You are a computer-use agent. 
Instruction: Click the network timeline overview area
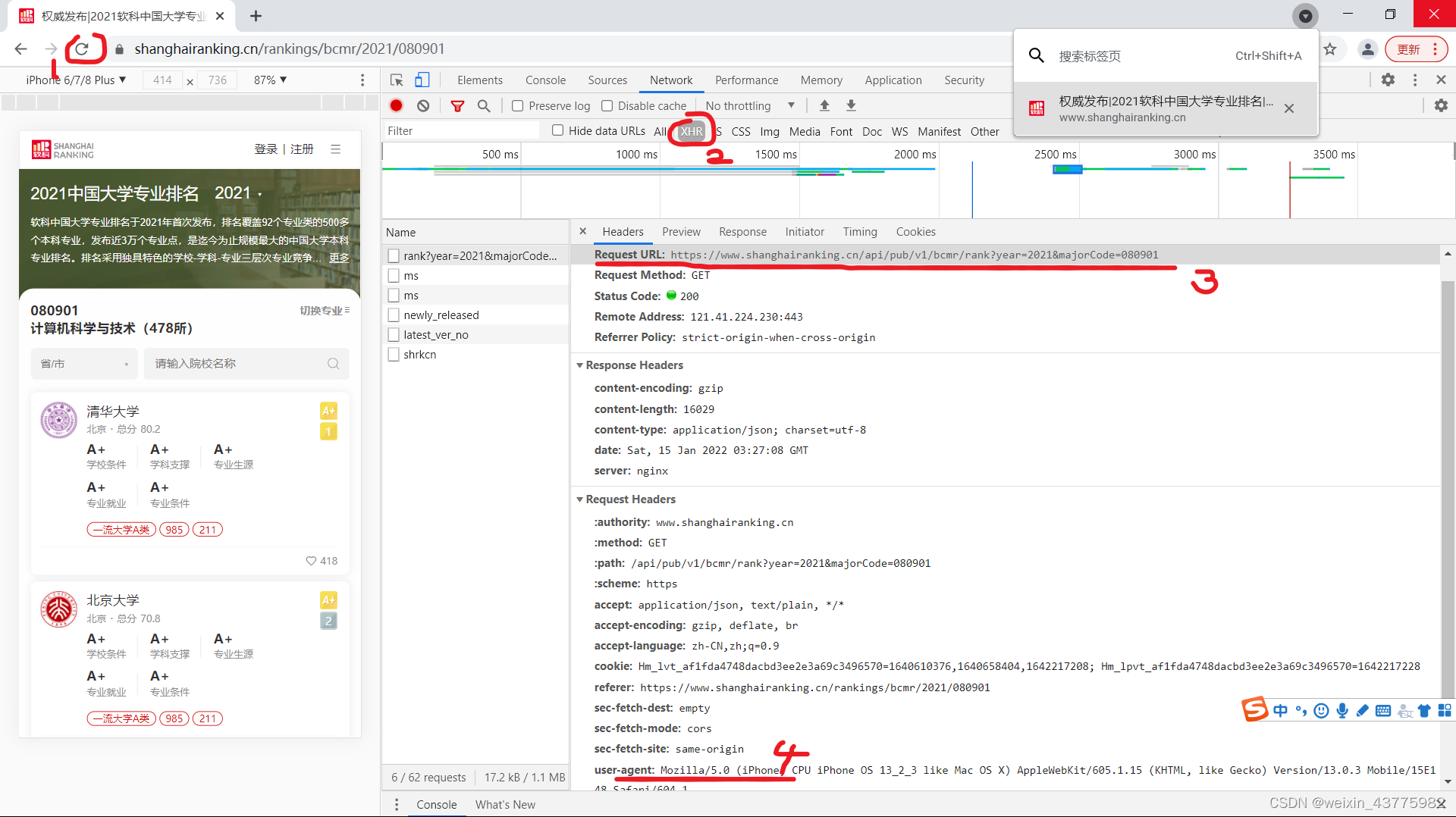pos(918,182)
